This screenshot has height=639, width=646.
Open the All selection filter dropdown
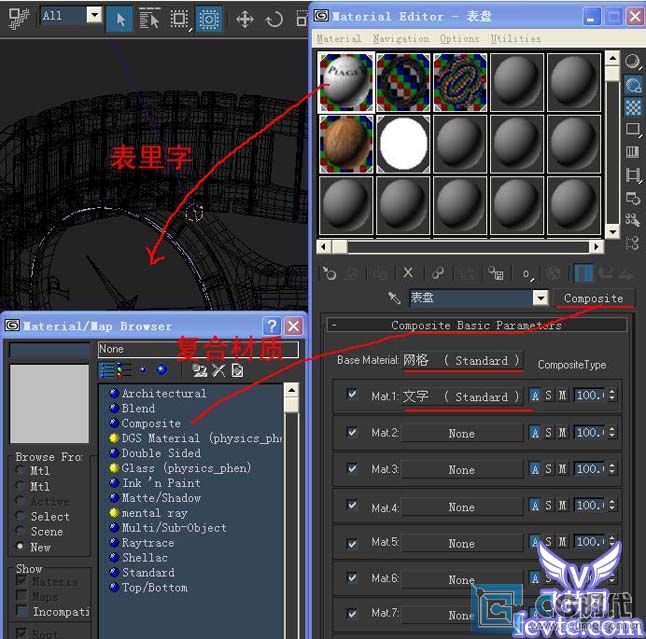coord(94,16)
